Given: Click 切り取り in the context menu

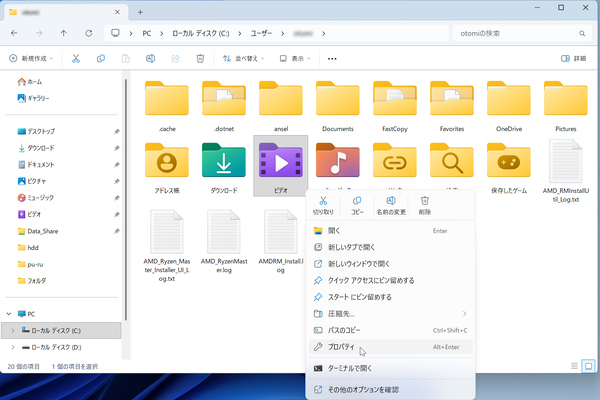Looking at the screenshot, I should 323,206.
